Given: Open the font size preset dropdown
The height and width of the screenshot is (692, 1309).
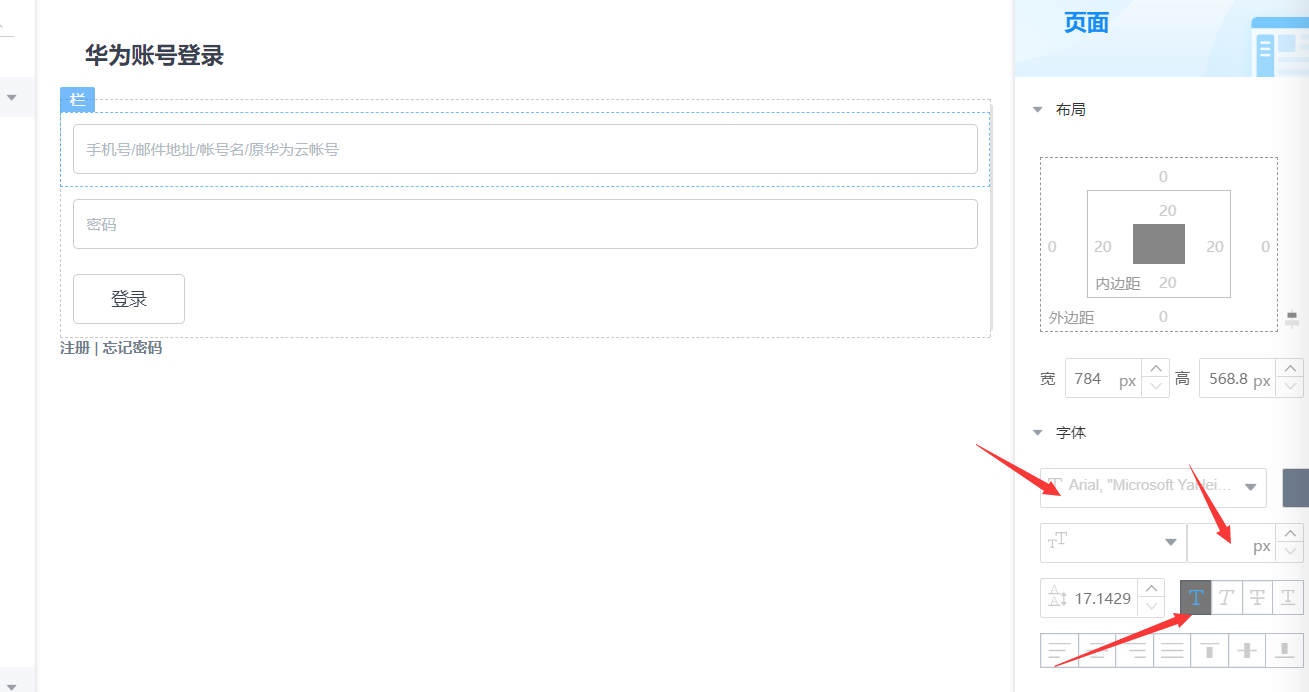Looking at the screenshot, I should point(1113,542).
